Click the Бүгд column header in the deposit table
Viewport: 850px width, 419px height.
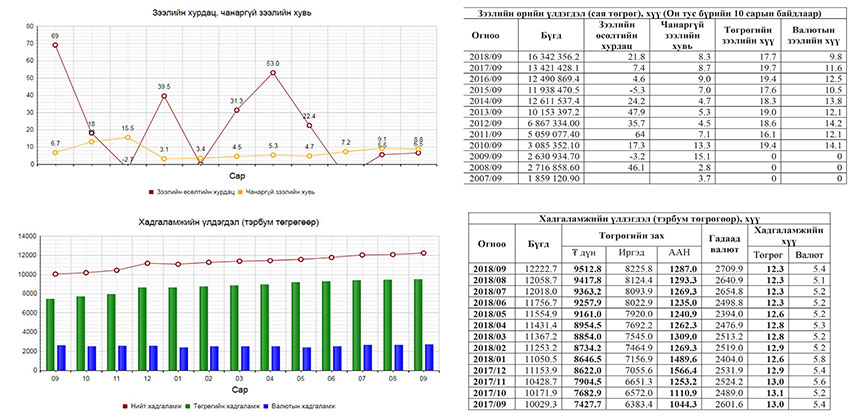538,244
